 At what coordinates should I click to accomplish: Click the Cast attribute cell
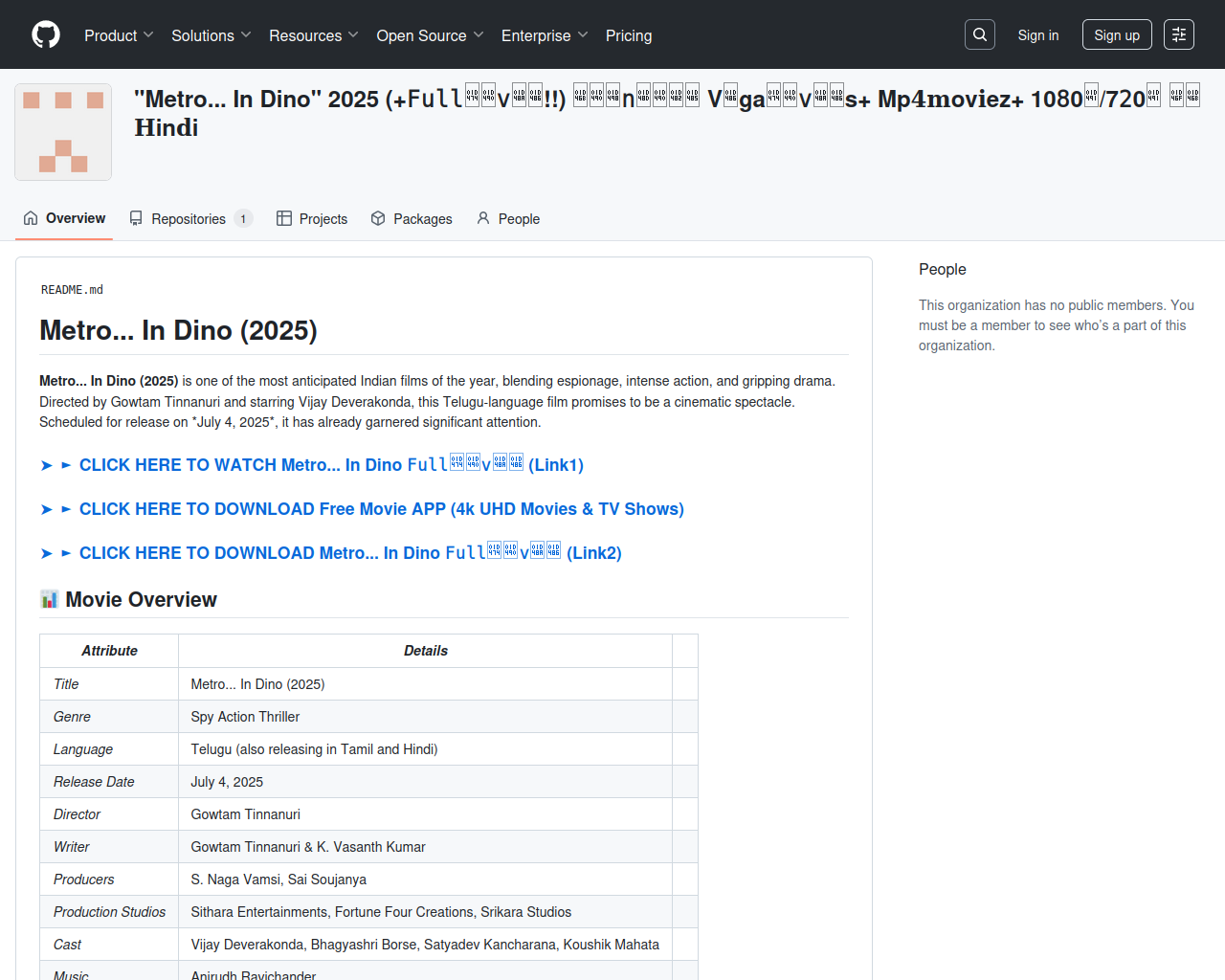pos(109,945)
